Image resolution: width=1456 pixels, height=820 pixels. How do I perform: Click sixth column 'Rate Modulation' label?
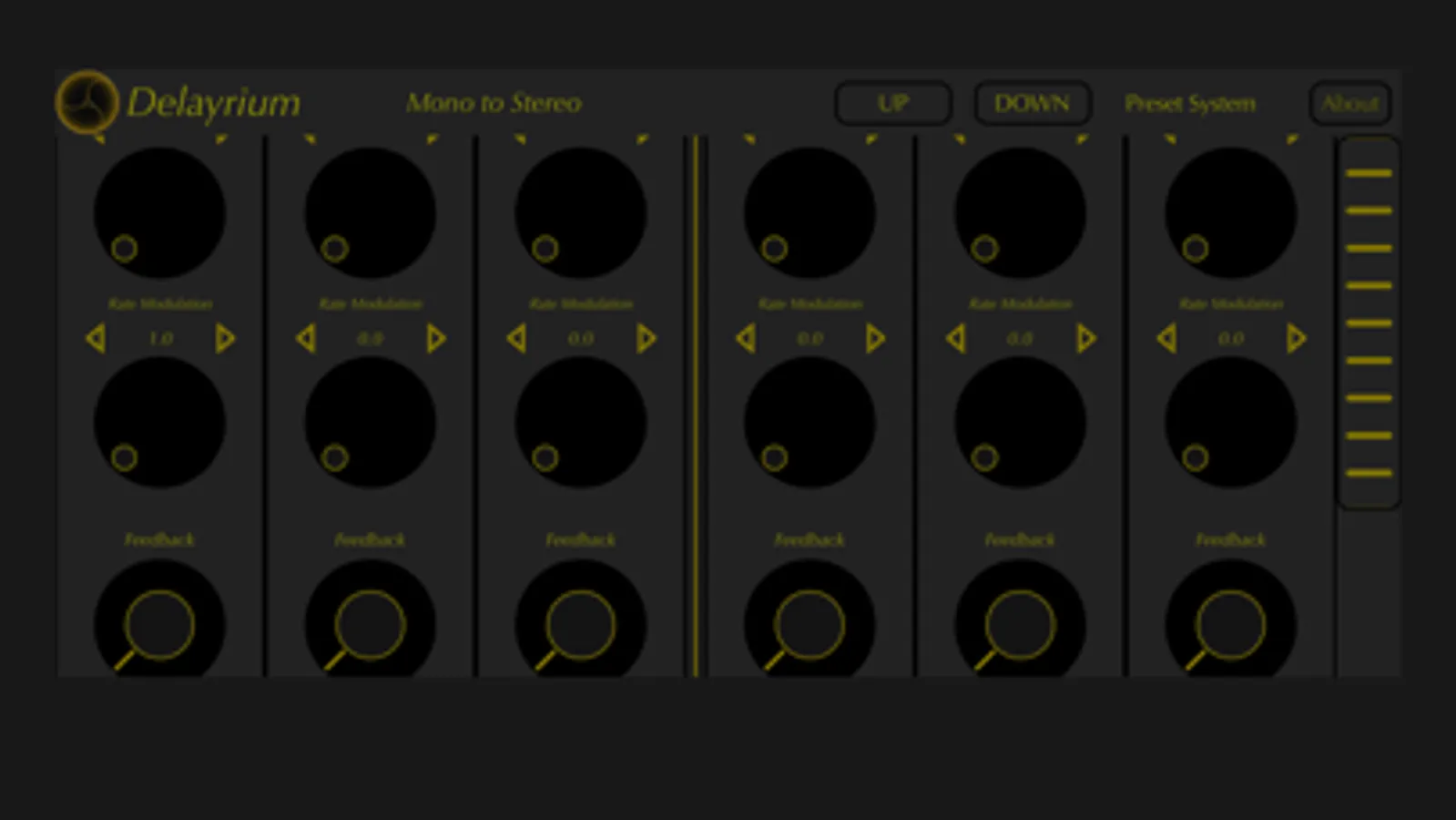point(1231,303)
